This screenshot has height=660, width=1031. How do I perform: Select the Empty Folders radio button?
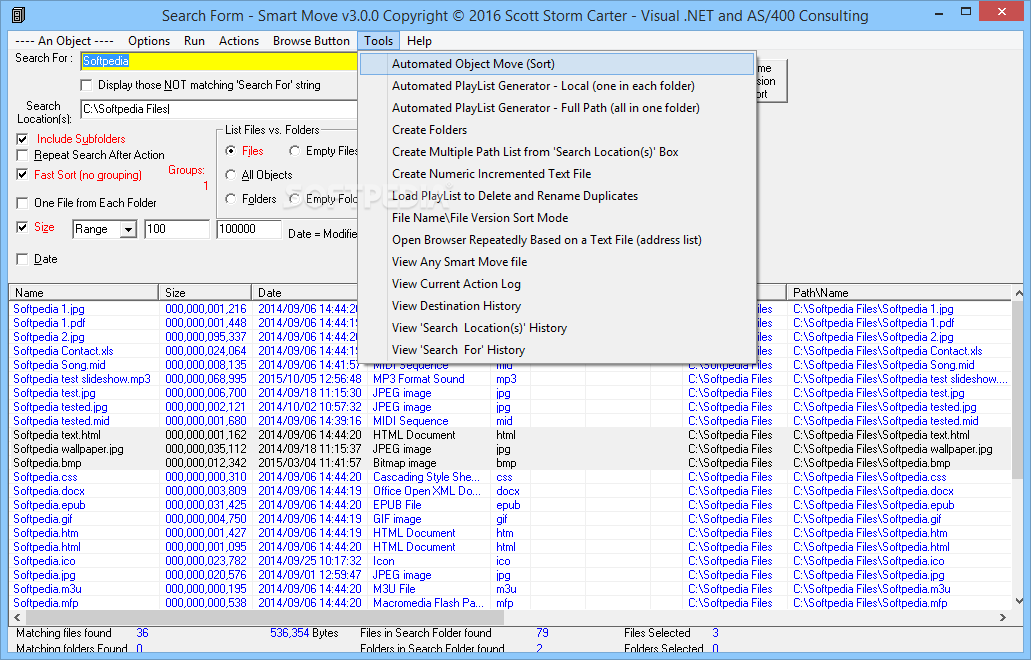295,199
